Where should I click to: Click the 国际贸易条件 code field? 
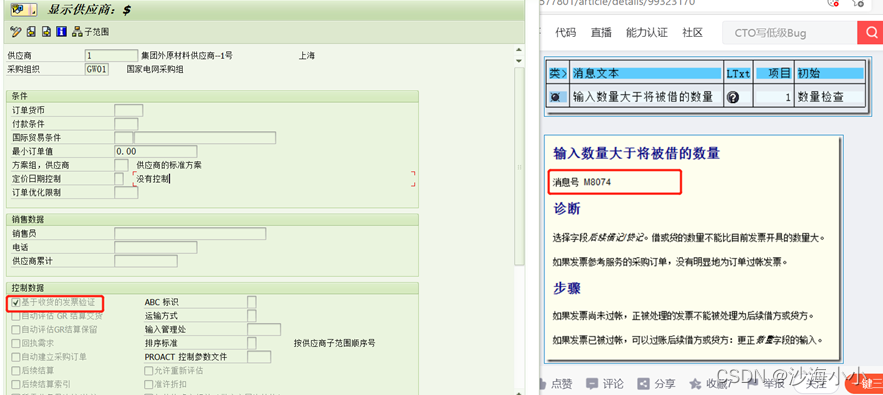(123, 137)
